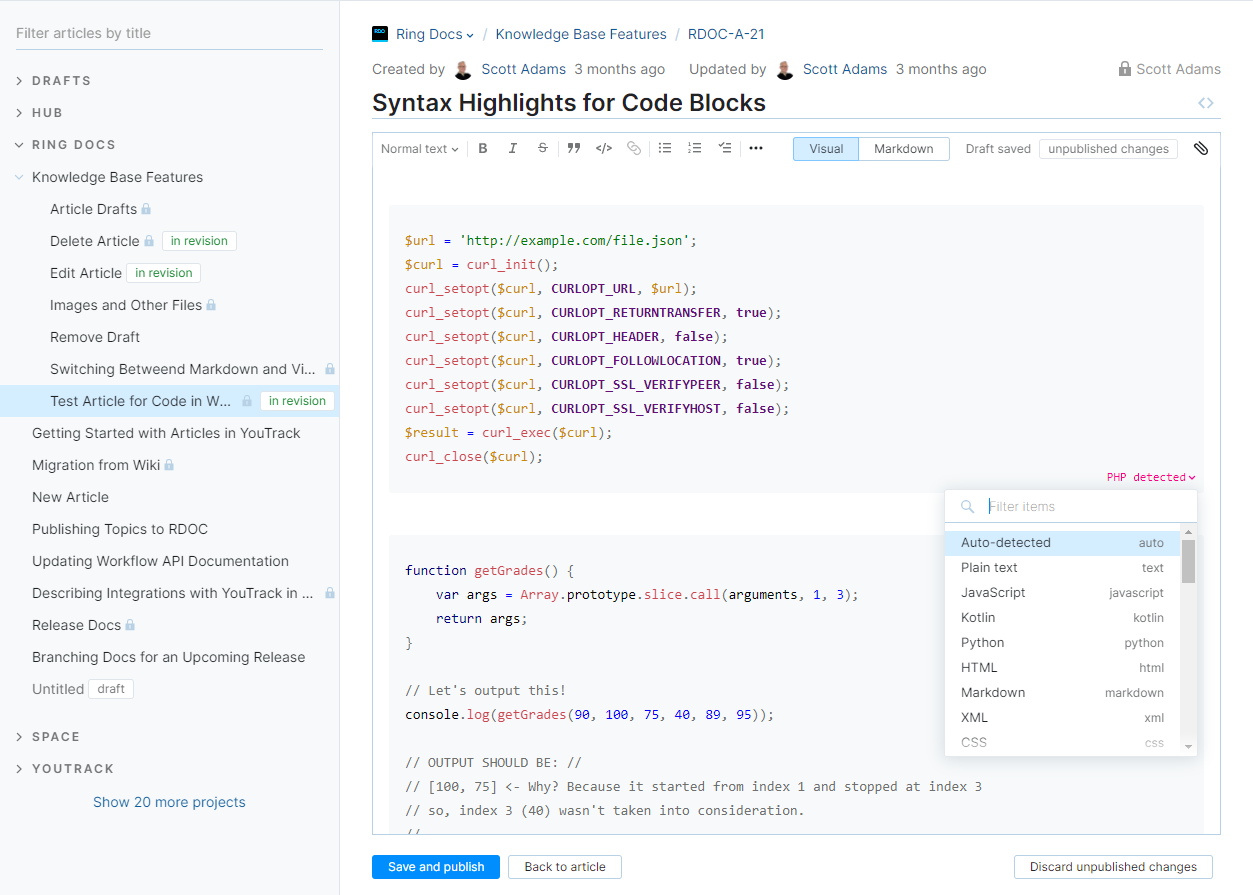Open the attachment paperclip icon
Image resolution: width=1253 pixels, height=895 pixels.
[x=1200, y=148]
